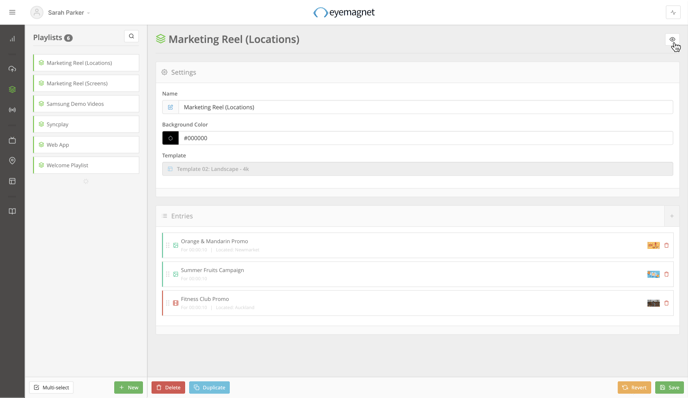Viewport: 688px width, 398px height.
Task: Open Fitness Club Promo thumbnail
Action: [653, 303]
